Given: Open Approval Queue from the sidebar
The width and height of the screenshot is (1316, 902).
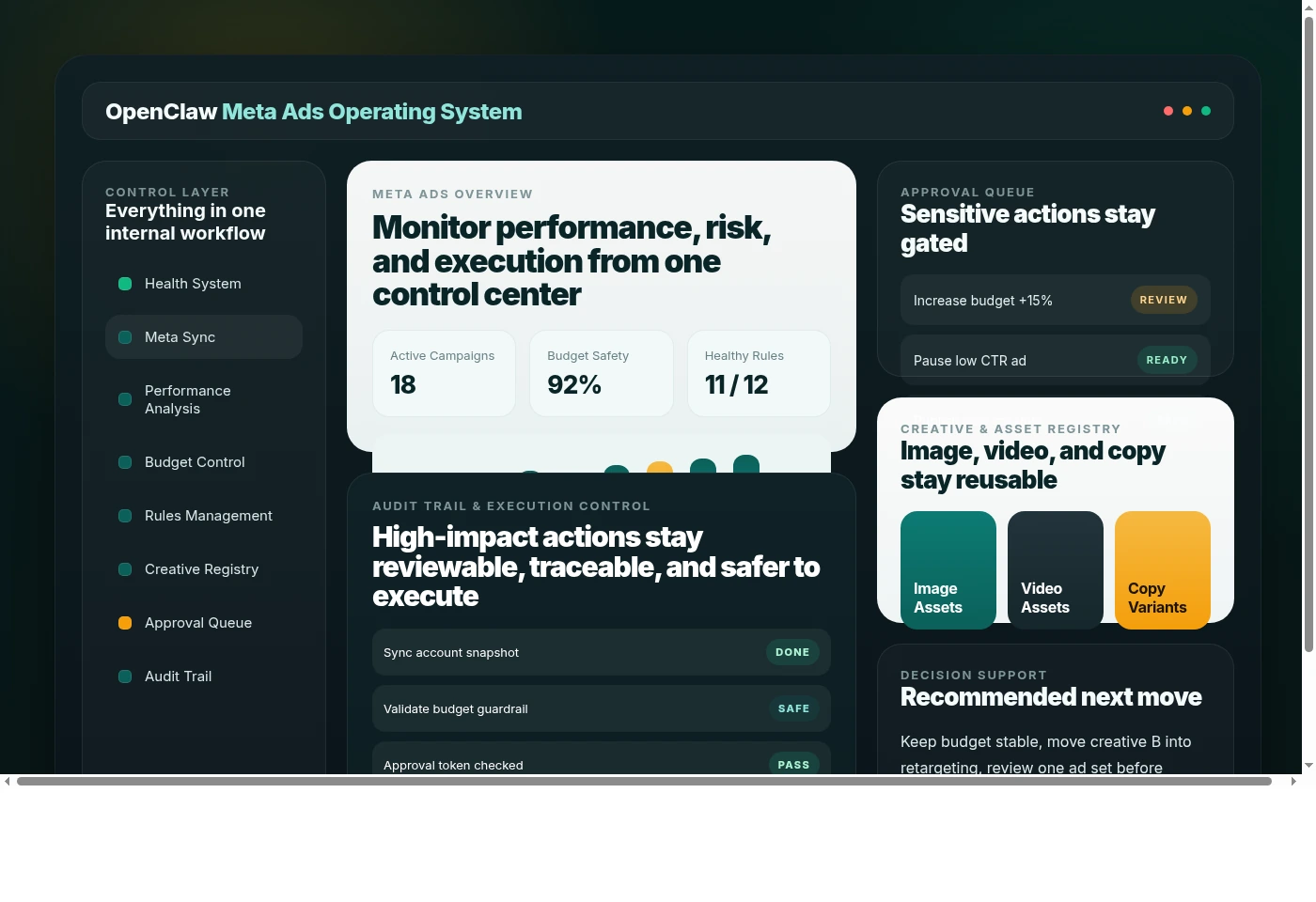Looking at the screenshot, I should [198, 623].
